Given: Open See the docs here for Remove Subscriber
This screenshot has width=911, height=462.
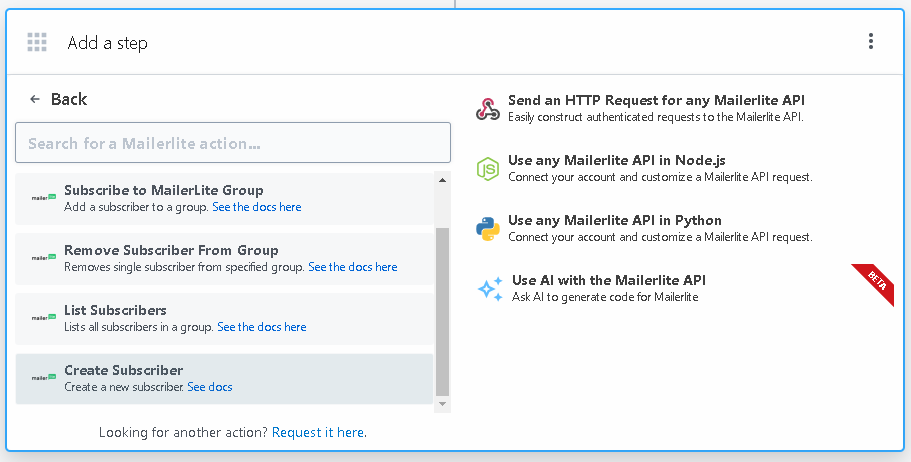Looking at the screenshot, I should tap(353, 267).
